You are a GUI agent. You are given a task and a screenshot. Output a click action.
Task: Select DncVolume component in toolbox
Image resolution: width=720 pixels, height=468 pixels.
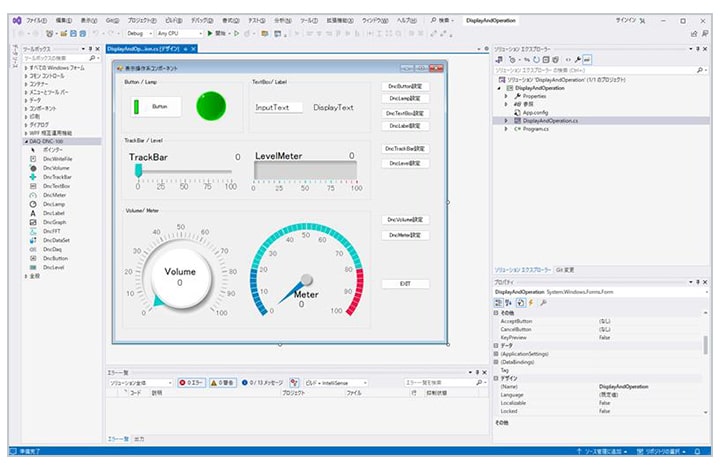[57, 168]
